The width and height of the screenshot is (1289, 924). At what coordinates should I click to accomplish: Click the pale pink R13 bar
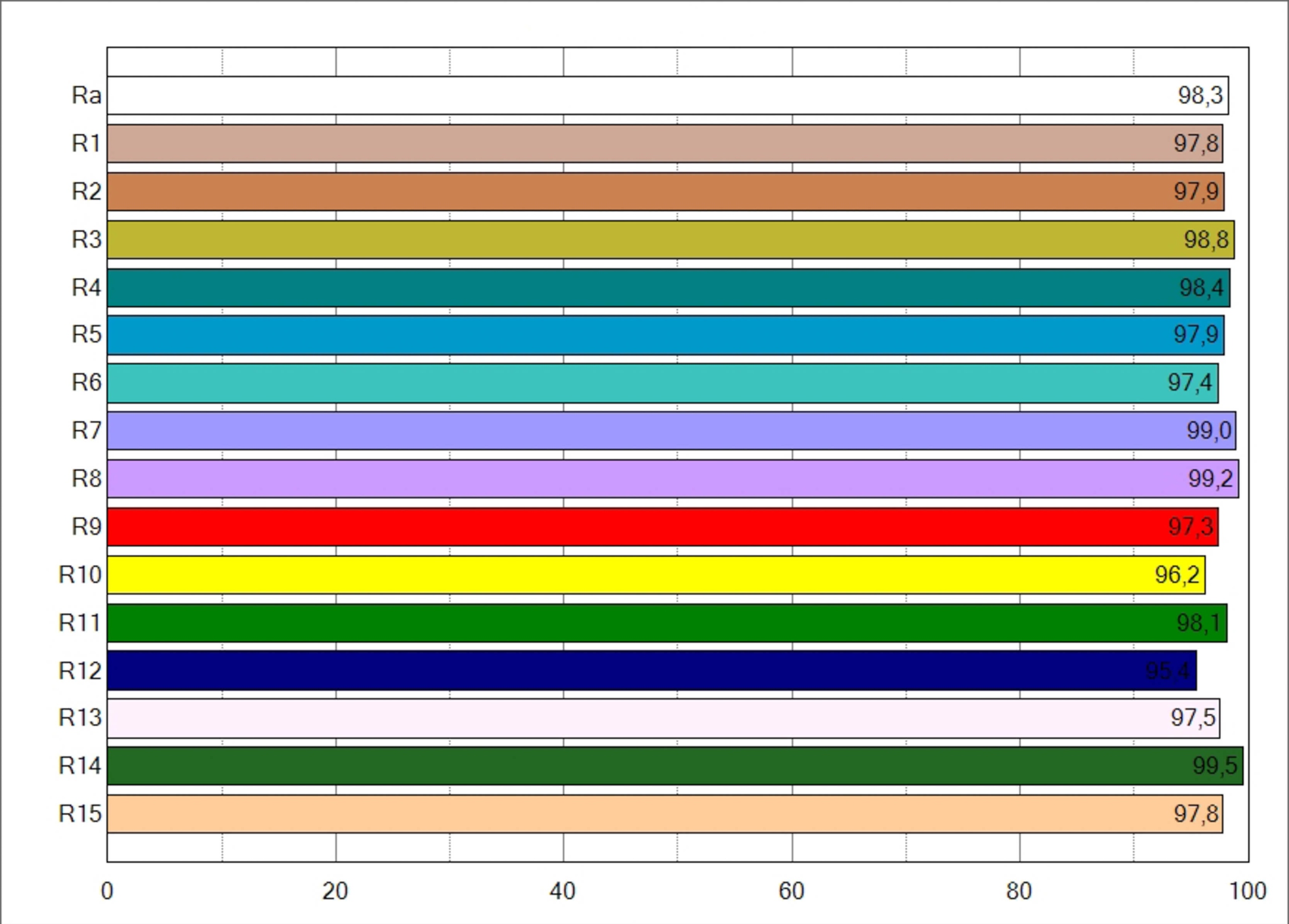[663, 718]
